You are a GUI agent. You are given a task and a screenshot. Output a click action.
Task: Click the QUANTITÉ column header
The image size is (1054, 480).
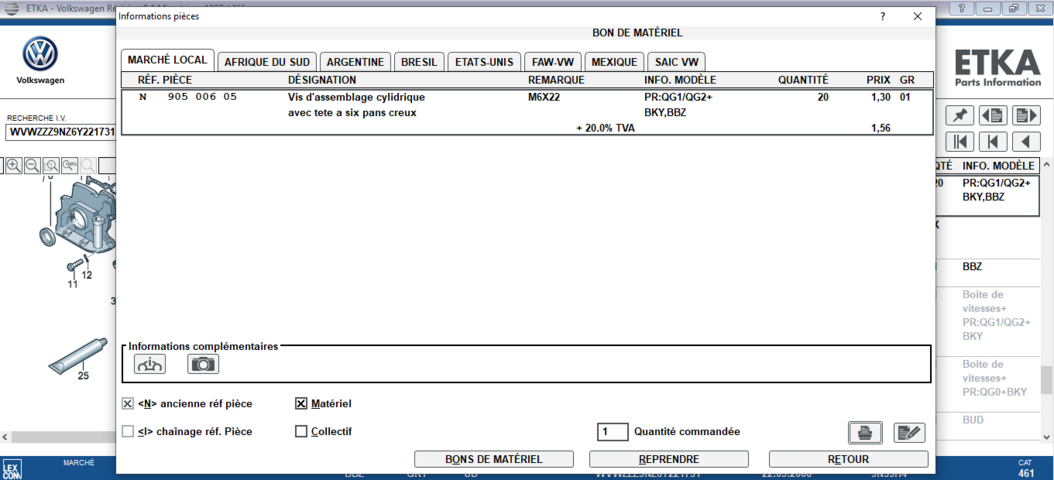coord(803,80)
